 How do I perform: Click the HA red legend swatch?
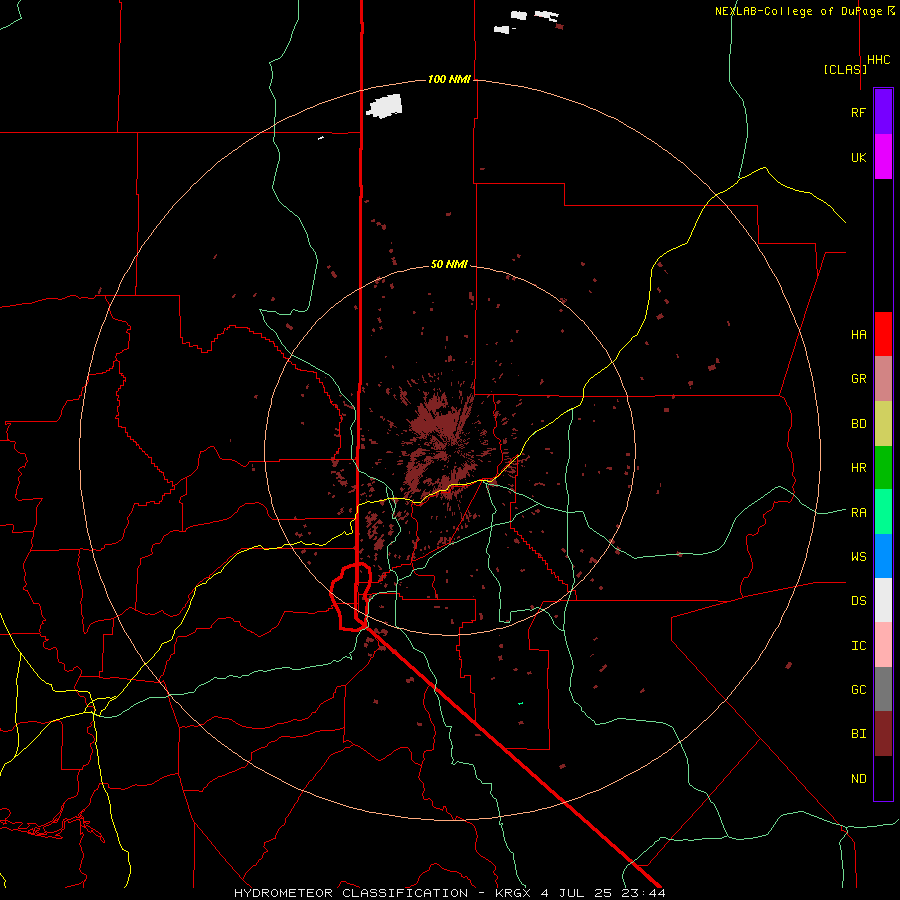(x=883, y=334)
